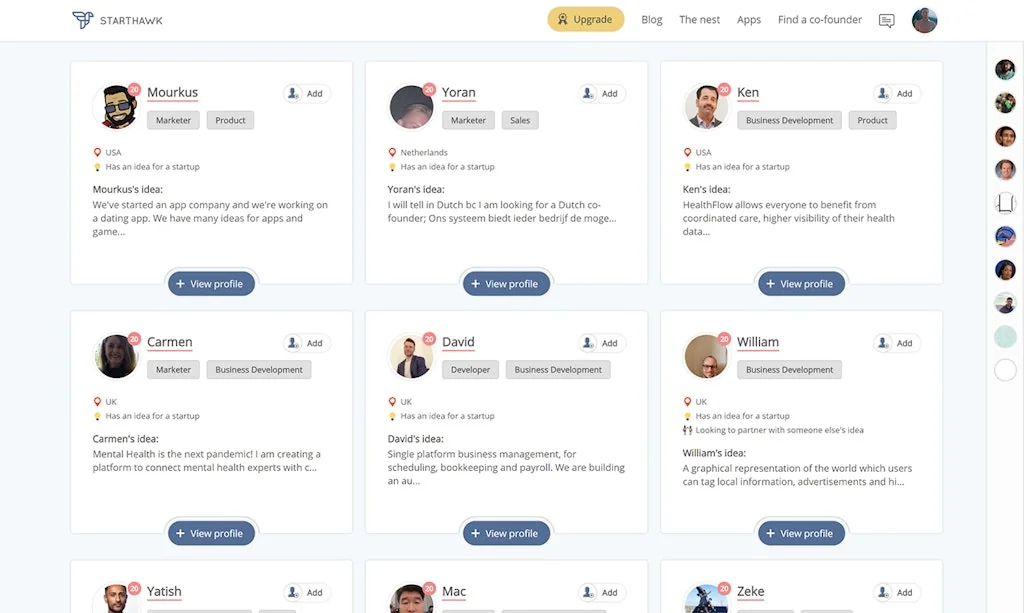The height and width of the screenshot is (613, 1024).
Task: Click the empty white circle in sidebar
Action: (x=1005, y=370)
